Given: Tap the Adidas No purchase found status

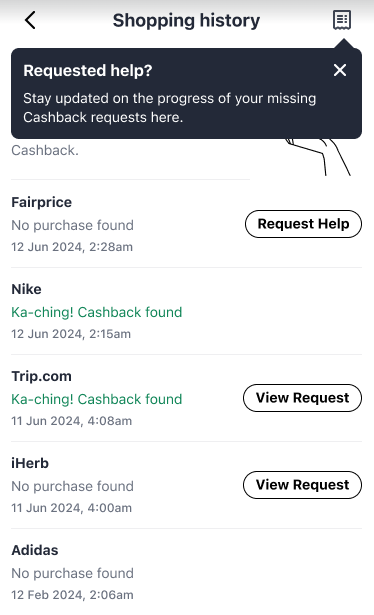Looking at the screenshot, I should pyautogui.click(x=73, y=573).
